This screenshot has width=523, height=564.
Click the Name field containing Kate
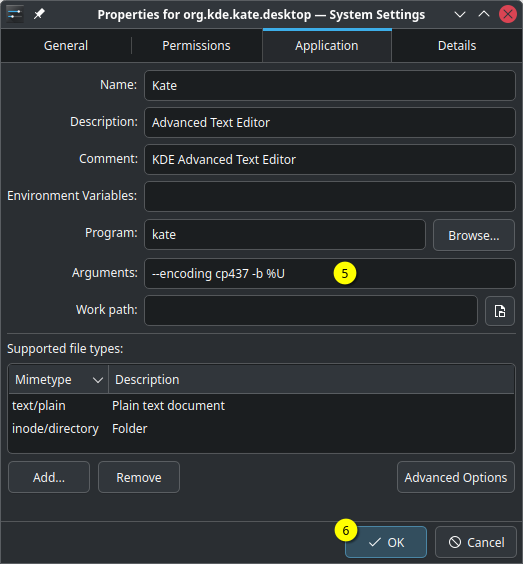coord(329,86)
